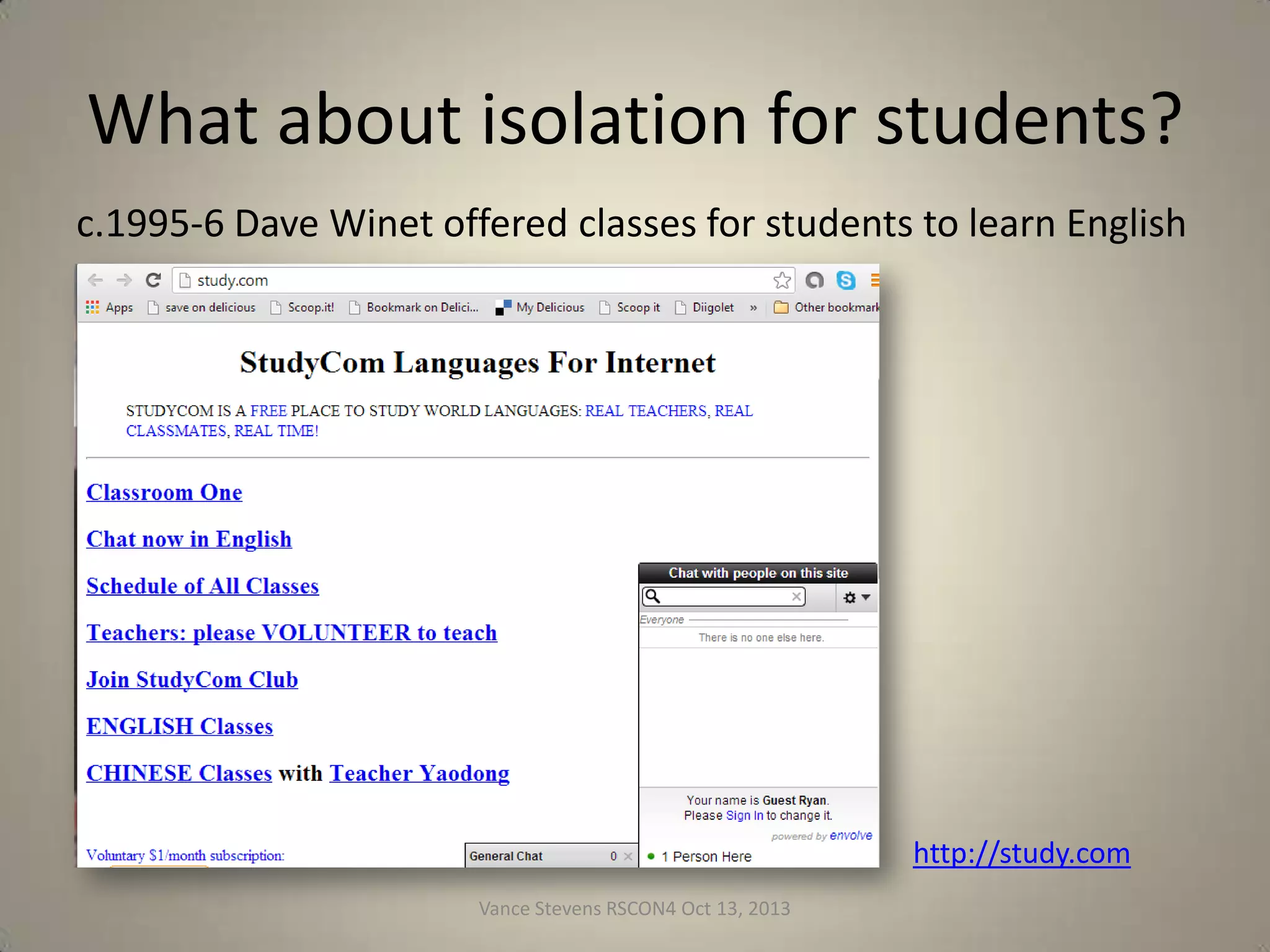Click 'Voluntary $1/month subscription:' text
1270x952 pixels.
(x=185, y=855)
